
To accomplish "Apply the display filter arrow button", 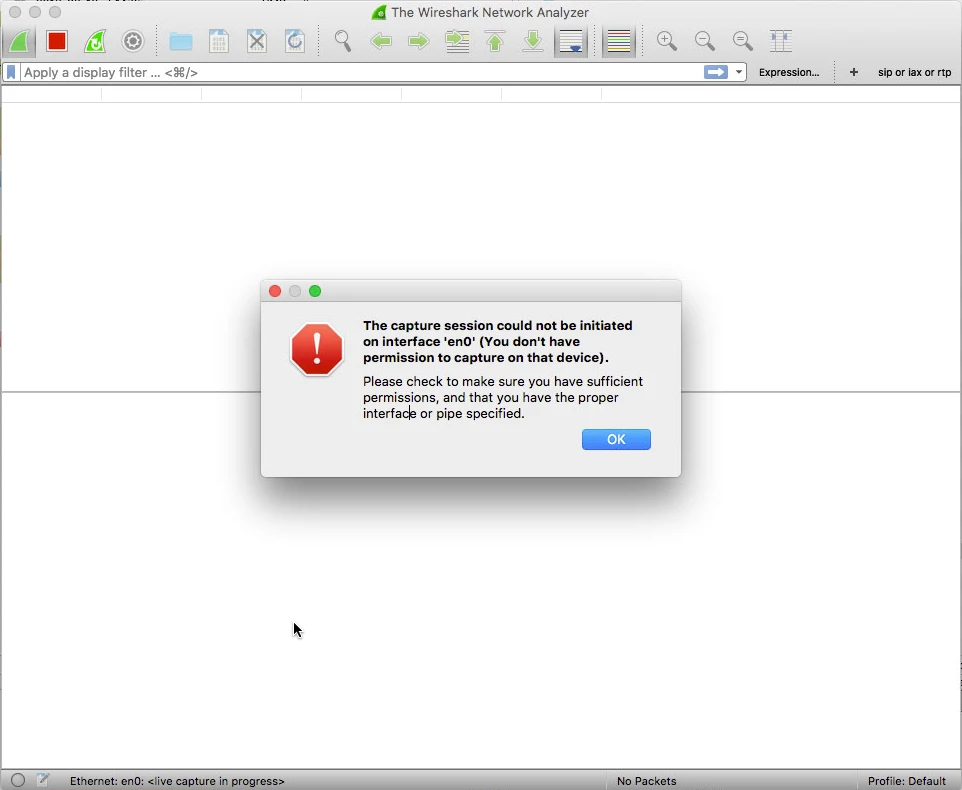I will [715, 72].
